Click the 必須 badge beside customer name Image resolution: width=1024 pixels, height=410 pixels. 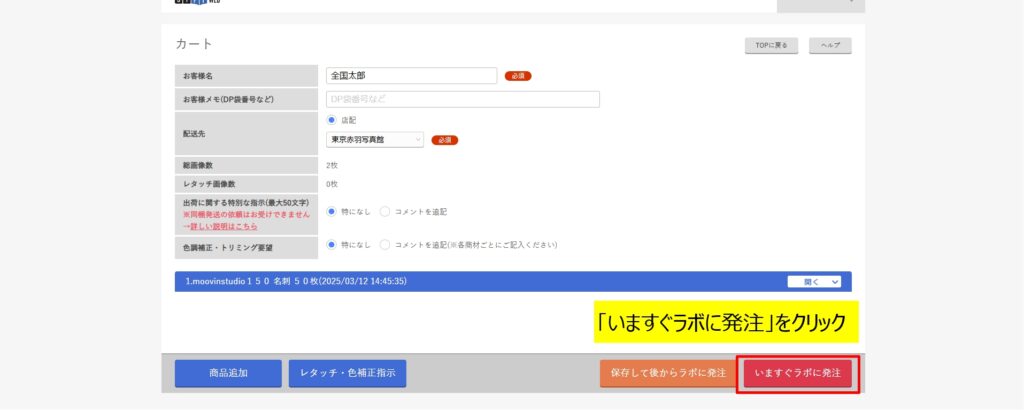pyautogui.click(x=518, y=76)
